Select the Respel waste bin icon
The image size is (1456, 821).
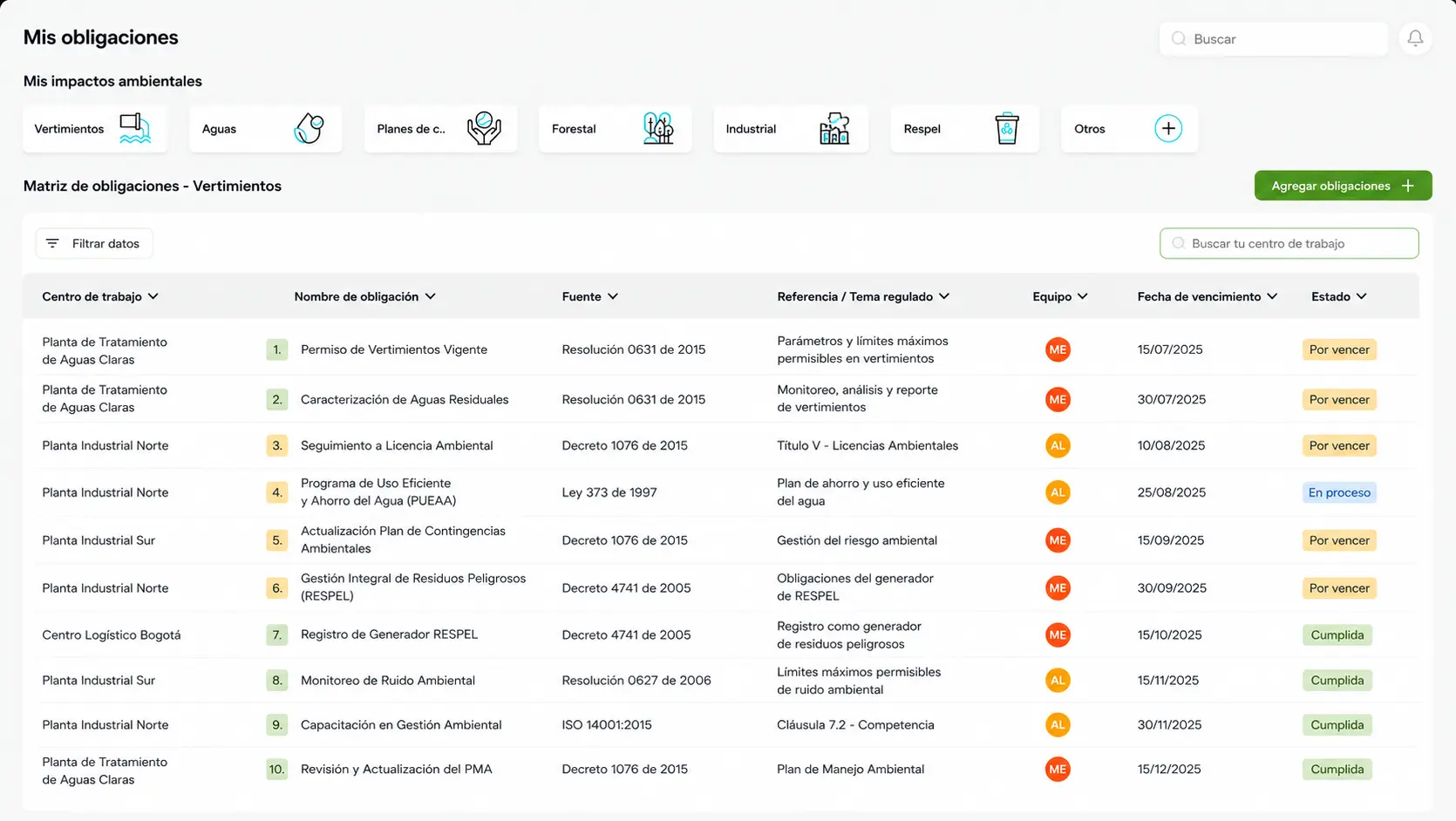[x=1007, y=128]
